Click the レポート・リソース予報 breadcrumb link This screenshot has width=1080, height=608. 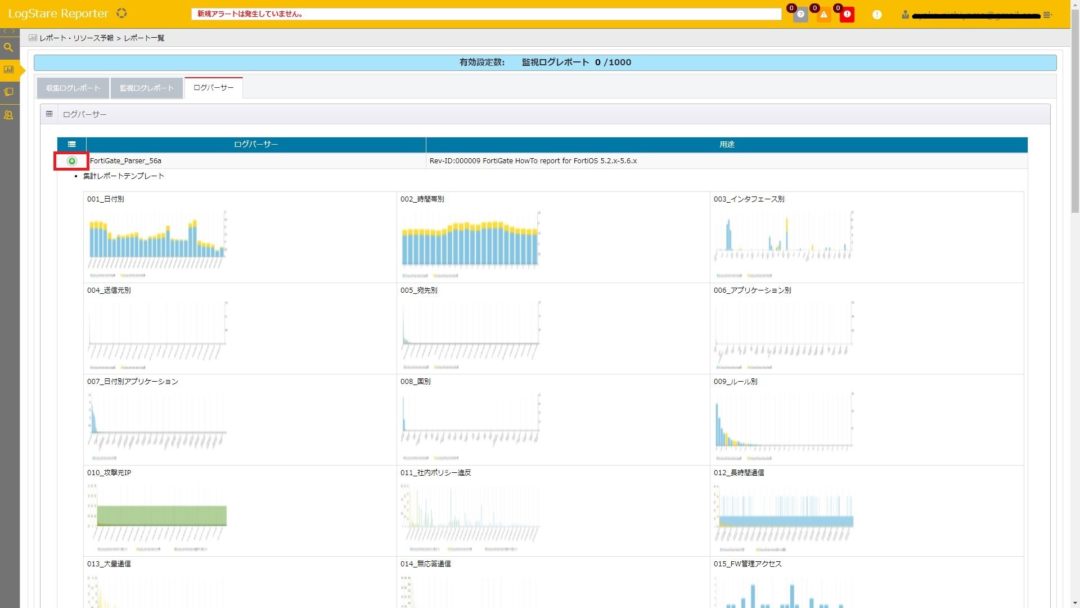[76, 38]
